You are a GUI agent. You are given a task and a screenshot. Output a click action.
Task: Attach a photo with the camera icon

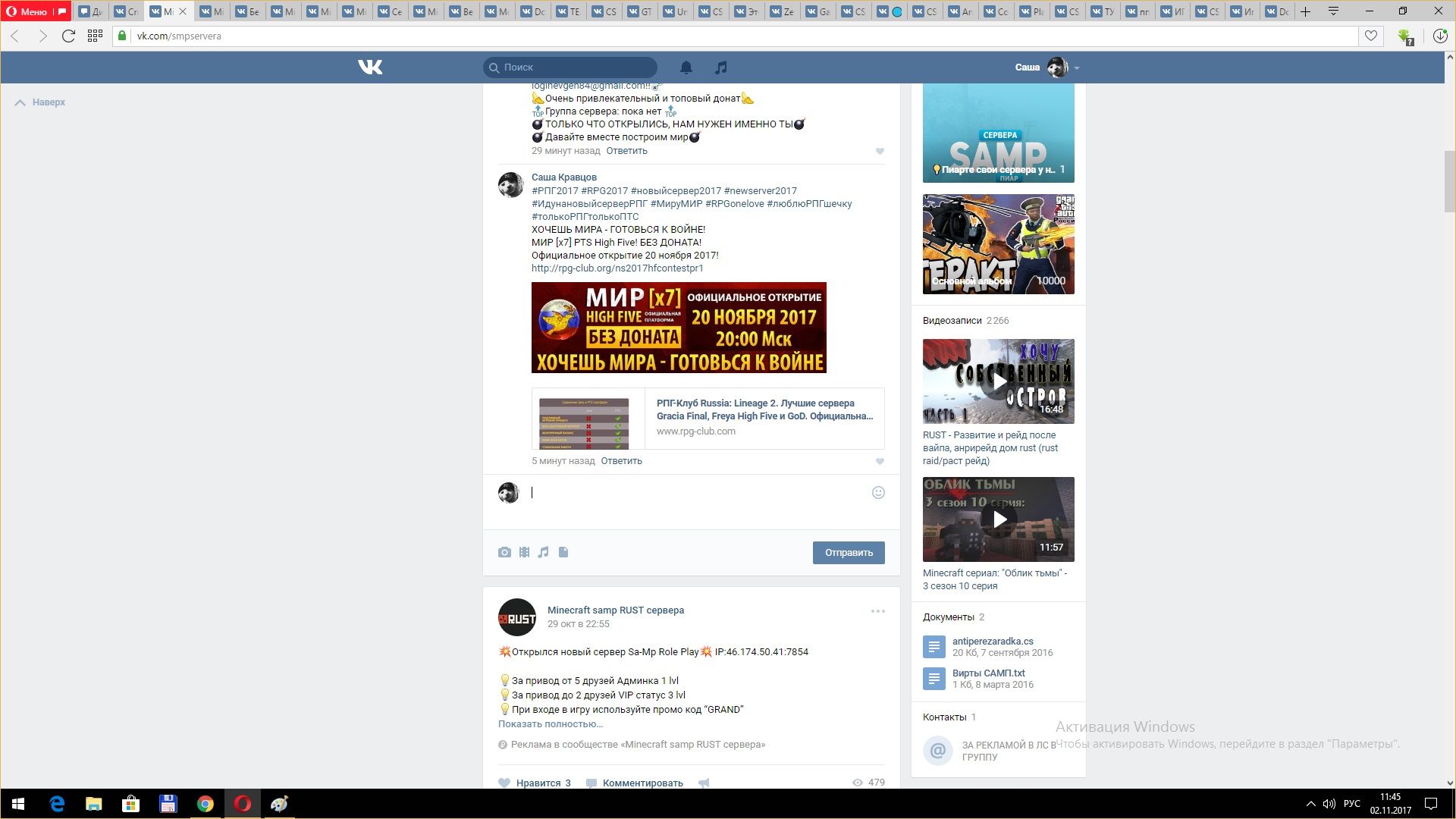[x=504, y=552]
